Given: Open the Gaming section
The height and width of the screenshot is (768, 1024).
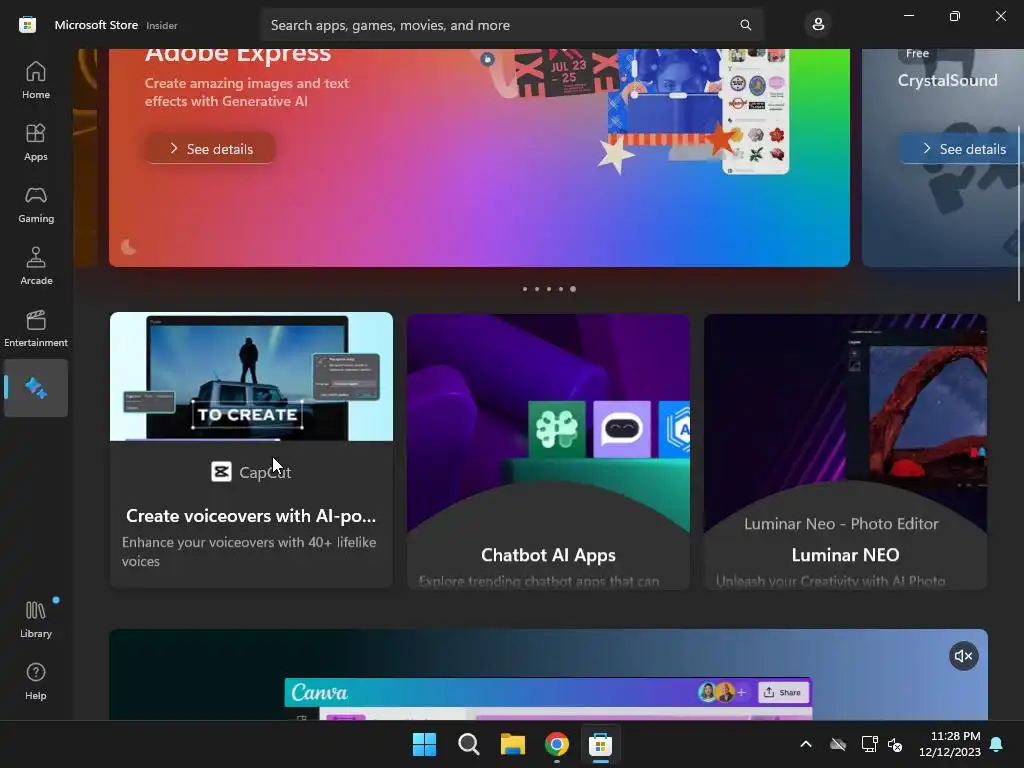Looking at the screenshot, I should [x=36, y=204].
